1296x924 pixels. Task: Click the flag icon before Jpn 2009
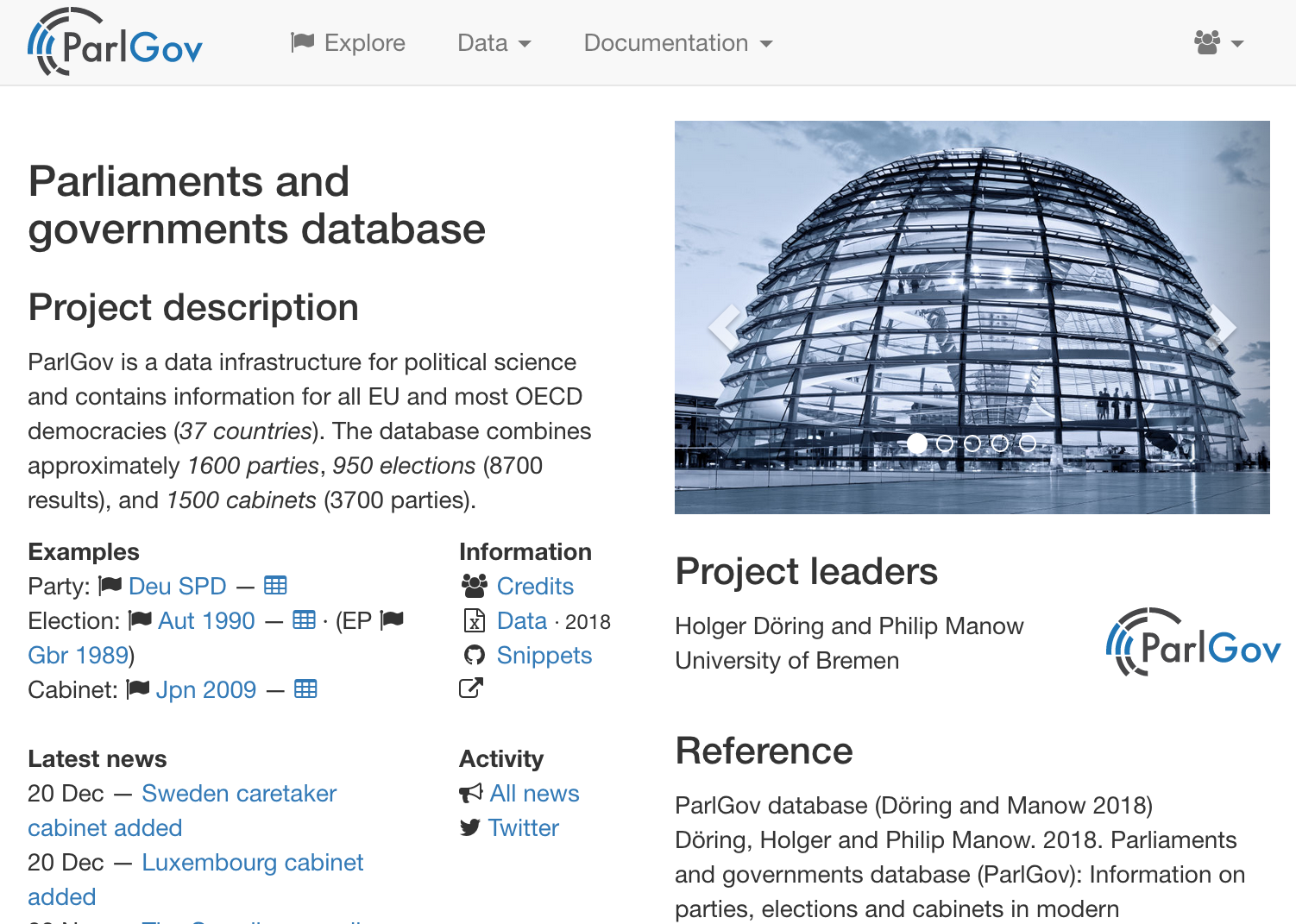[138, 689]
